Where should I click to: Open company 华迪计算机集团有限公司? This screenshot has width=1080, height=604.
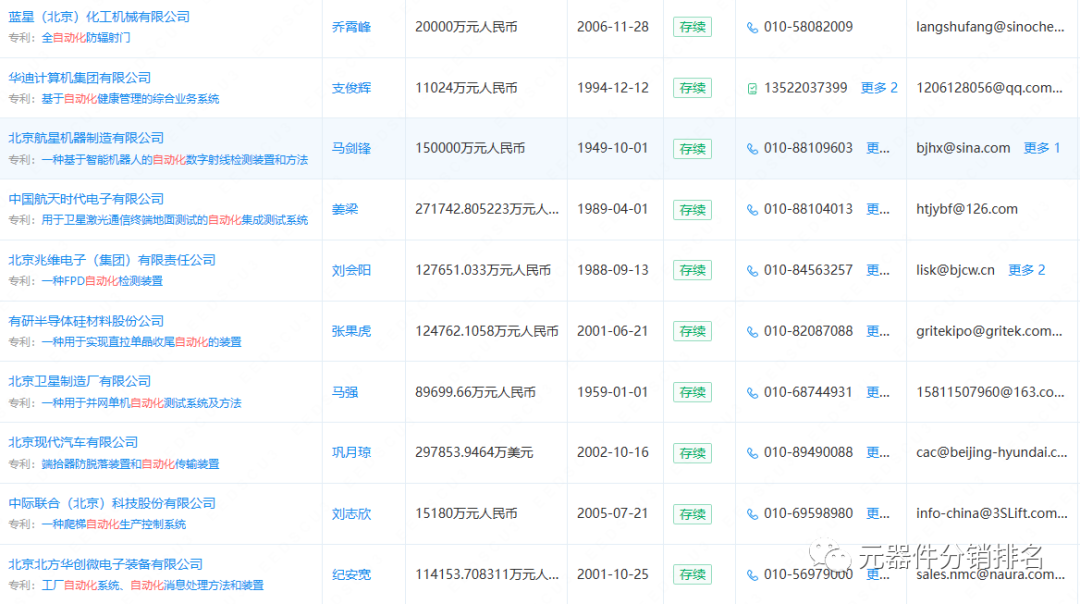pos(79,77)
